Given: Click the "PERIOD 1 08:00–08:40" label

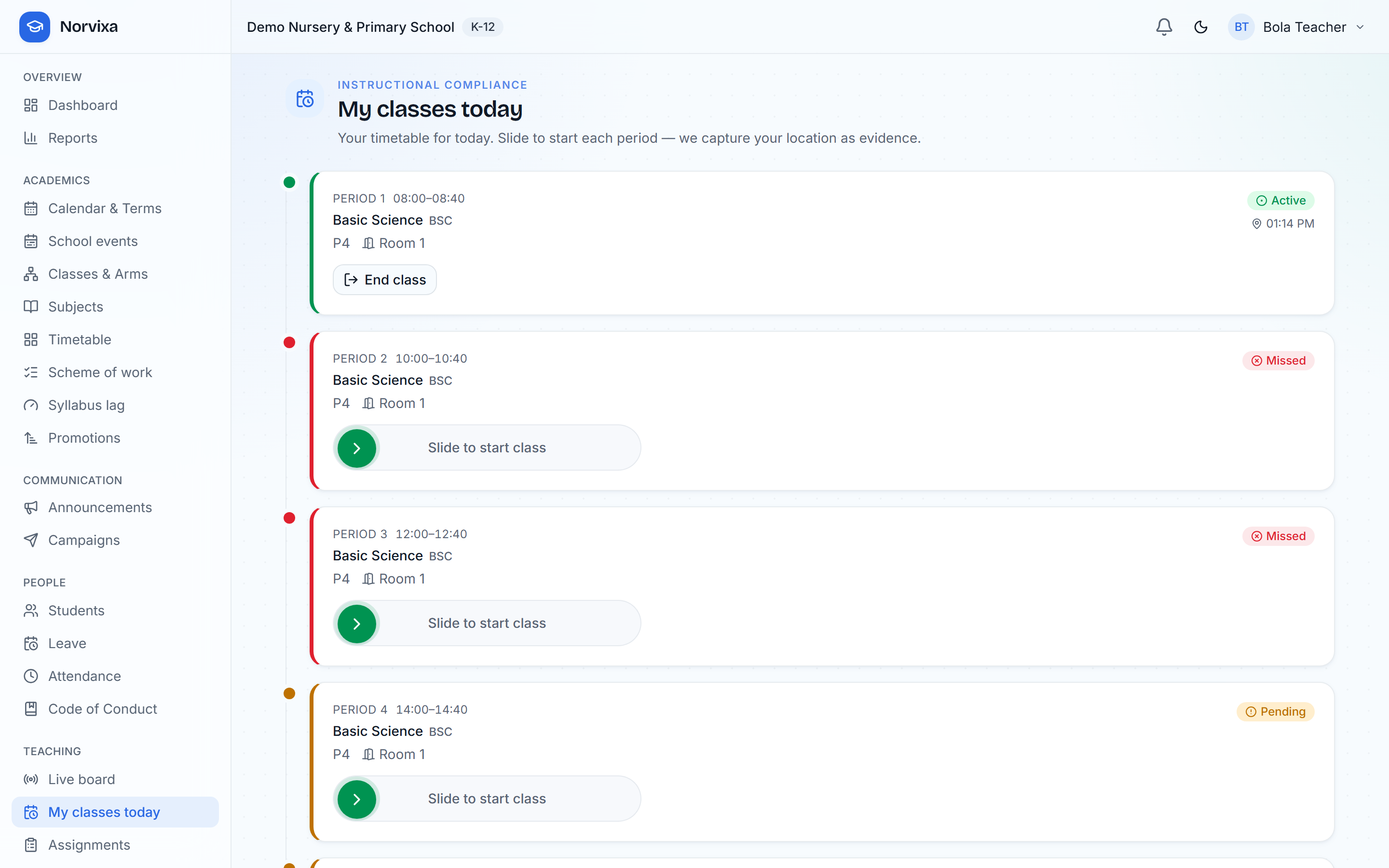Looking at the screenshot, I should tap(399, 199).
